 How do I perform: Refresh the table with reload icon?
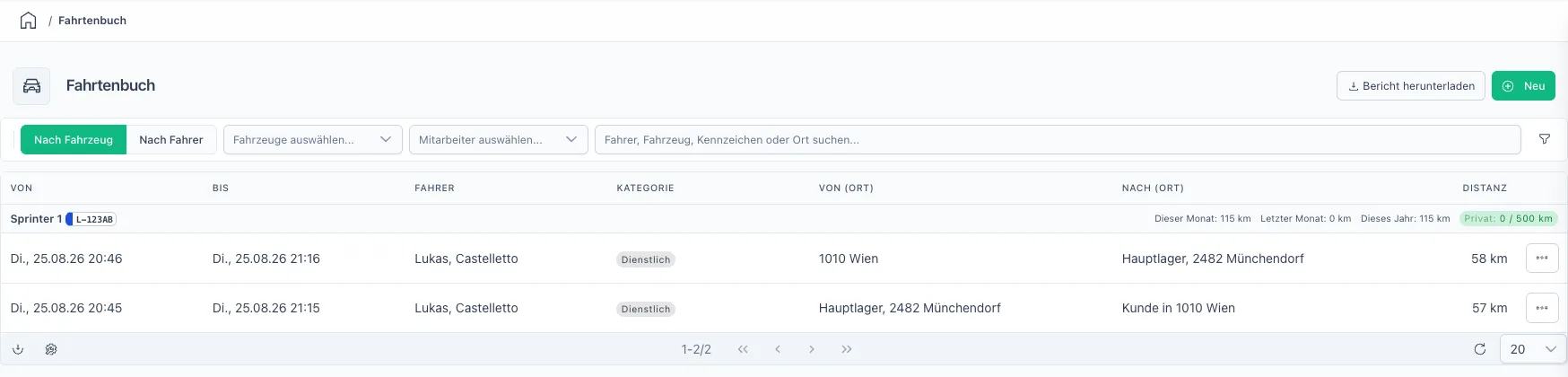point(1480,349)
